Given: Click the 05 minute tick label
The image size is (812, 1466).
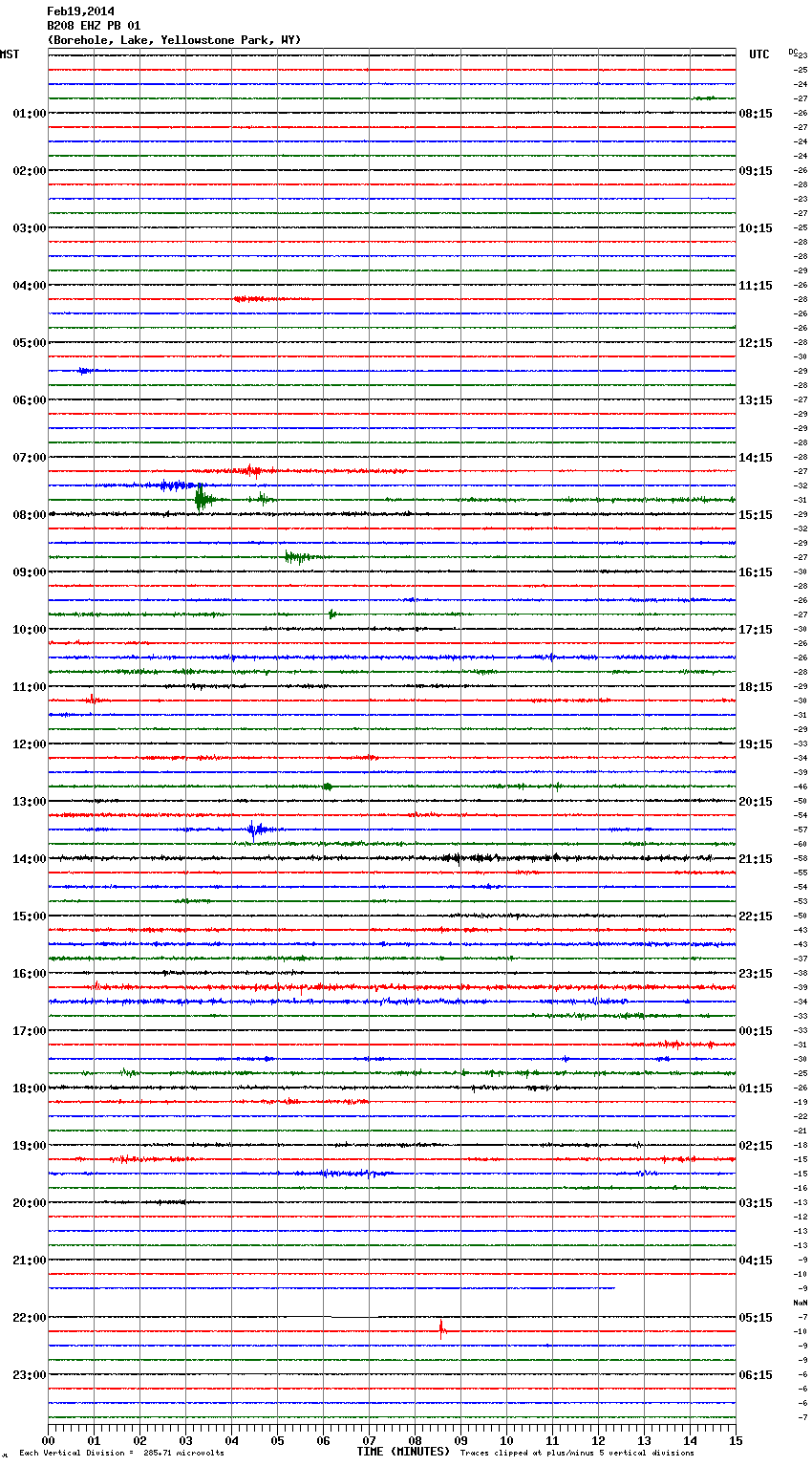Looking at the screenshot, I should pyautogui.click(x=278, y=1440).
